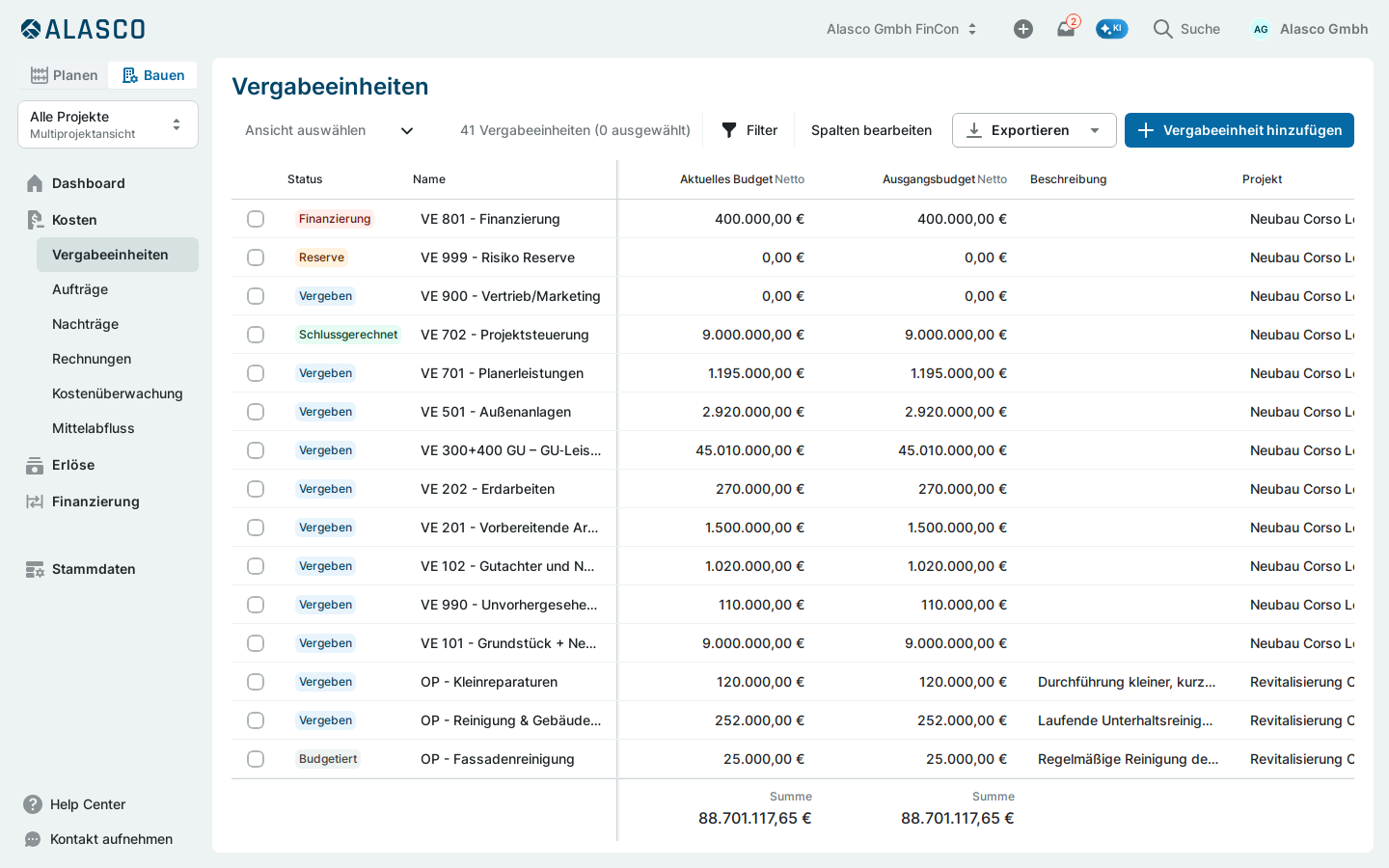This screenshot has width=1389, height=868.
Task: Go to Rechnungen in the Kosten menu
Action: point(92,359)
